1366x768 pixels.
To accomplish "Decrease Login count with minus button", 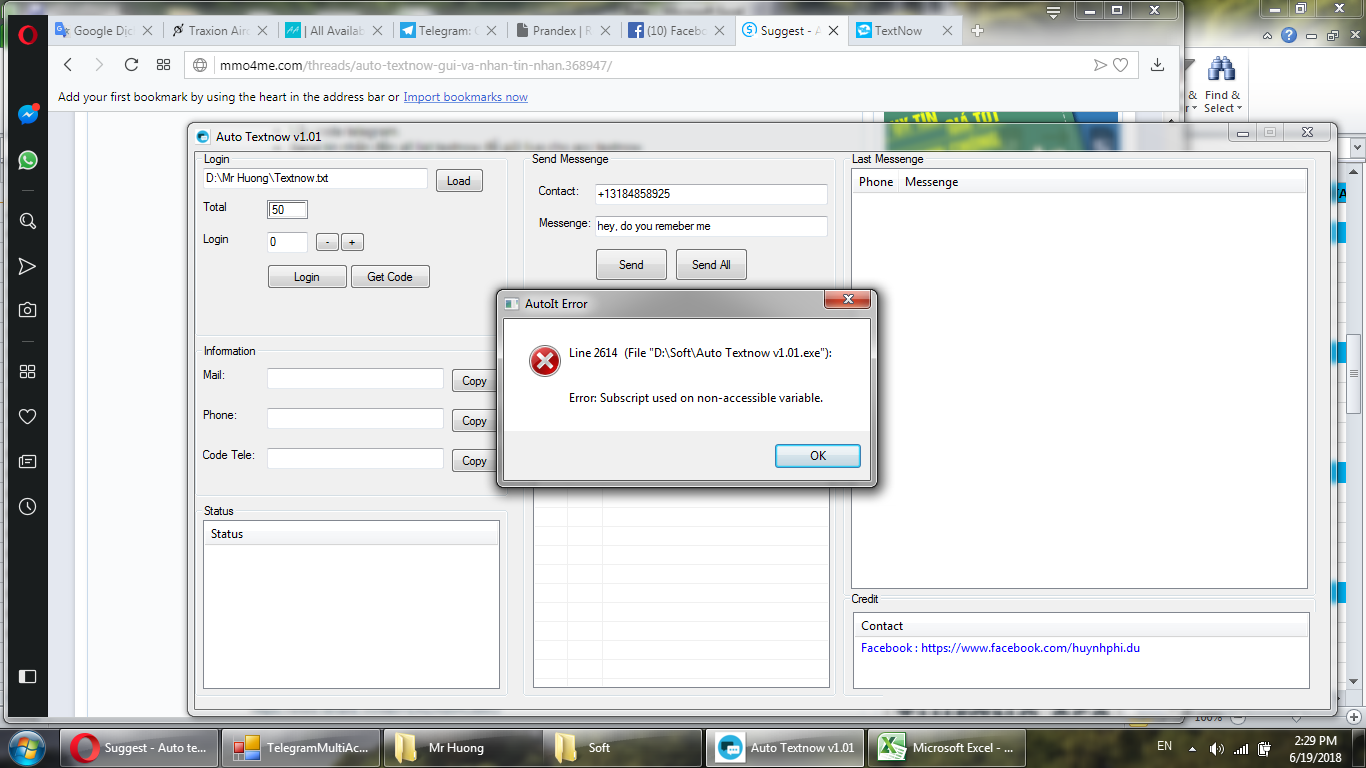I will pyautogui.click(x=327, y=242).
